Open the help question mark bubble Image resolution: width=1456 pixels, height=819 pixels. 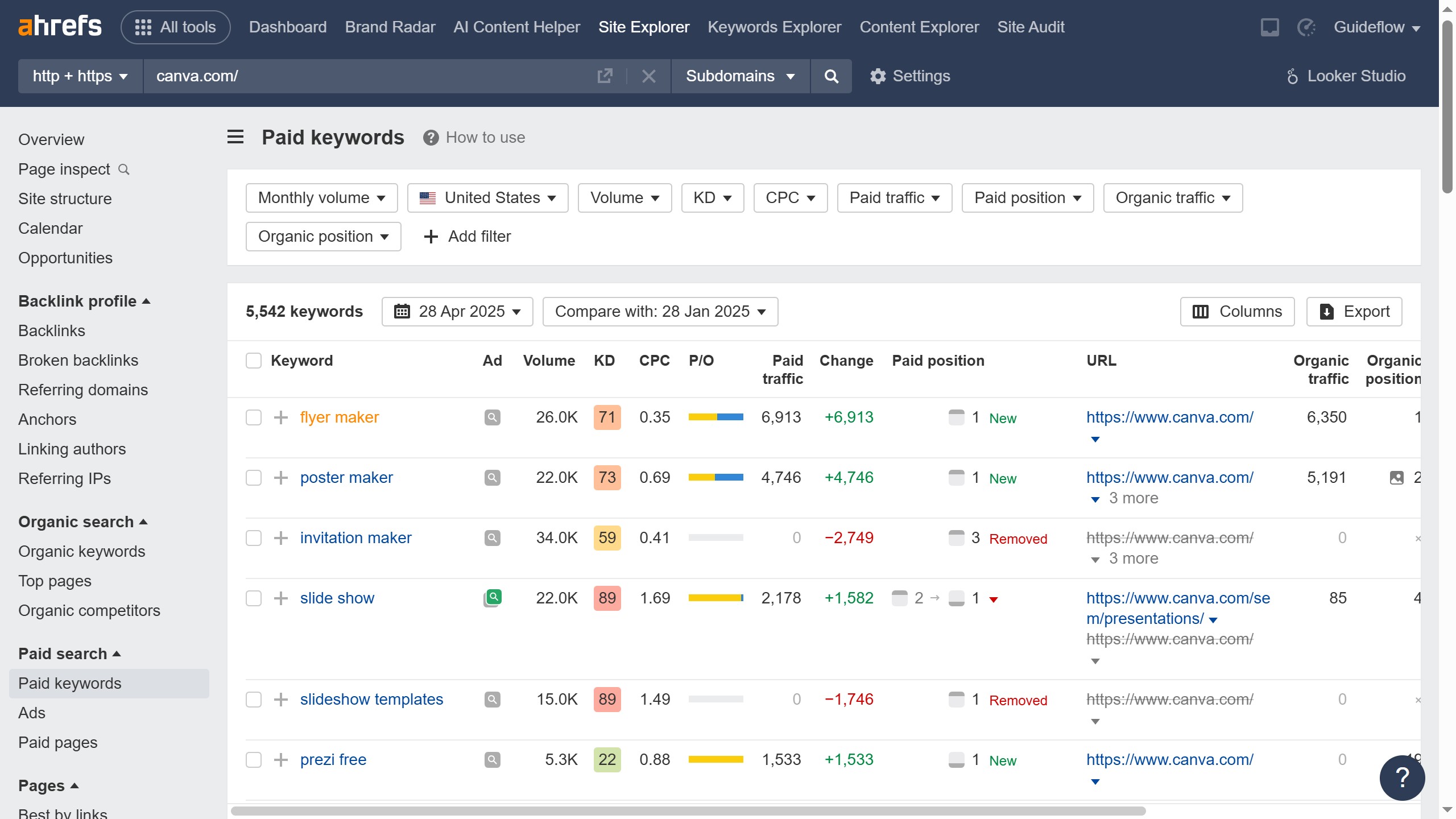tap(1402, 777)
